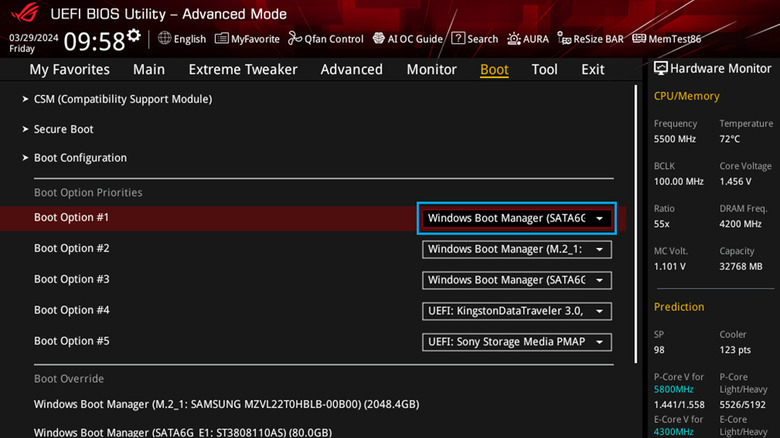Switch to the Extreme Tweaker tab
This screenshot has height=438, width=780.
[x=243, y=69]
